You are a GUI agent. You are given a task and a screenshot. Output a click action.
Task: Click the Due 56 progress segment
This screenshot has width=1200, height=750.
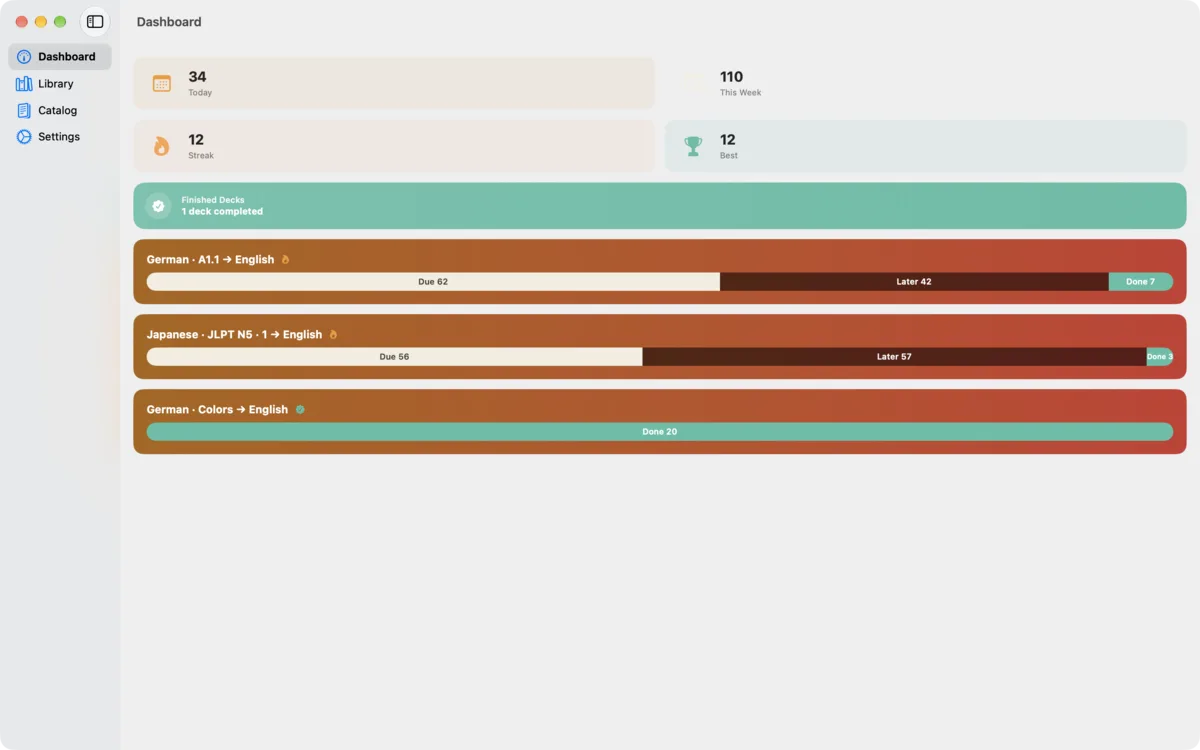395,357
